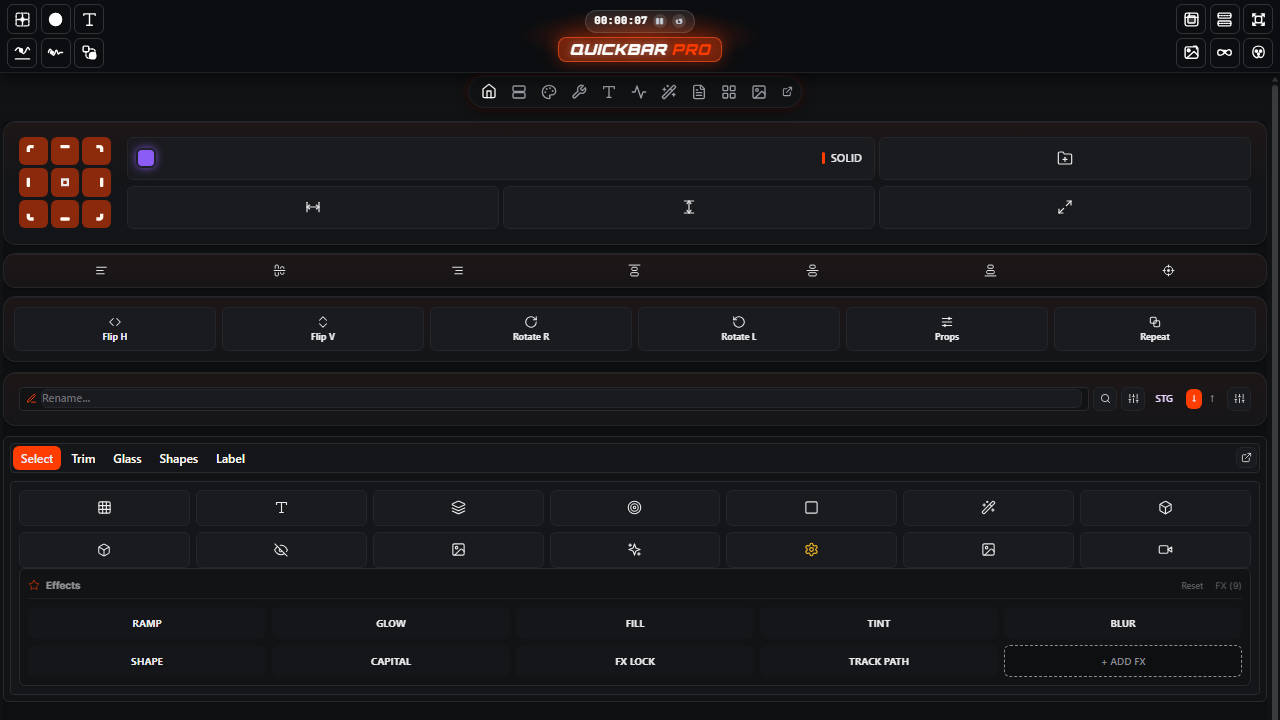Viewport: 1280px width, 720px height.
Task: Reset the Effects panel
Action: (1192, 586)
